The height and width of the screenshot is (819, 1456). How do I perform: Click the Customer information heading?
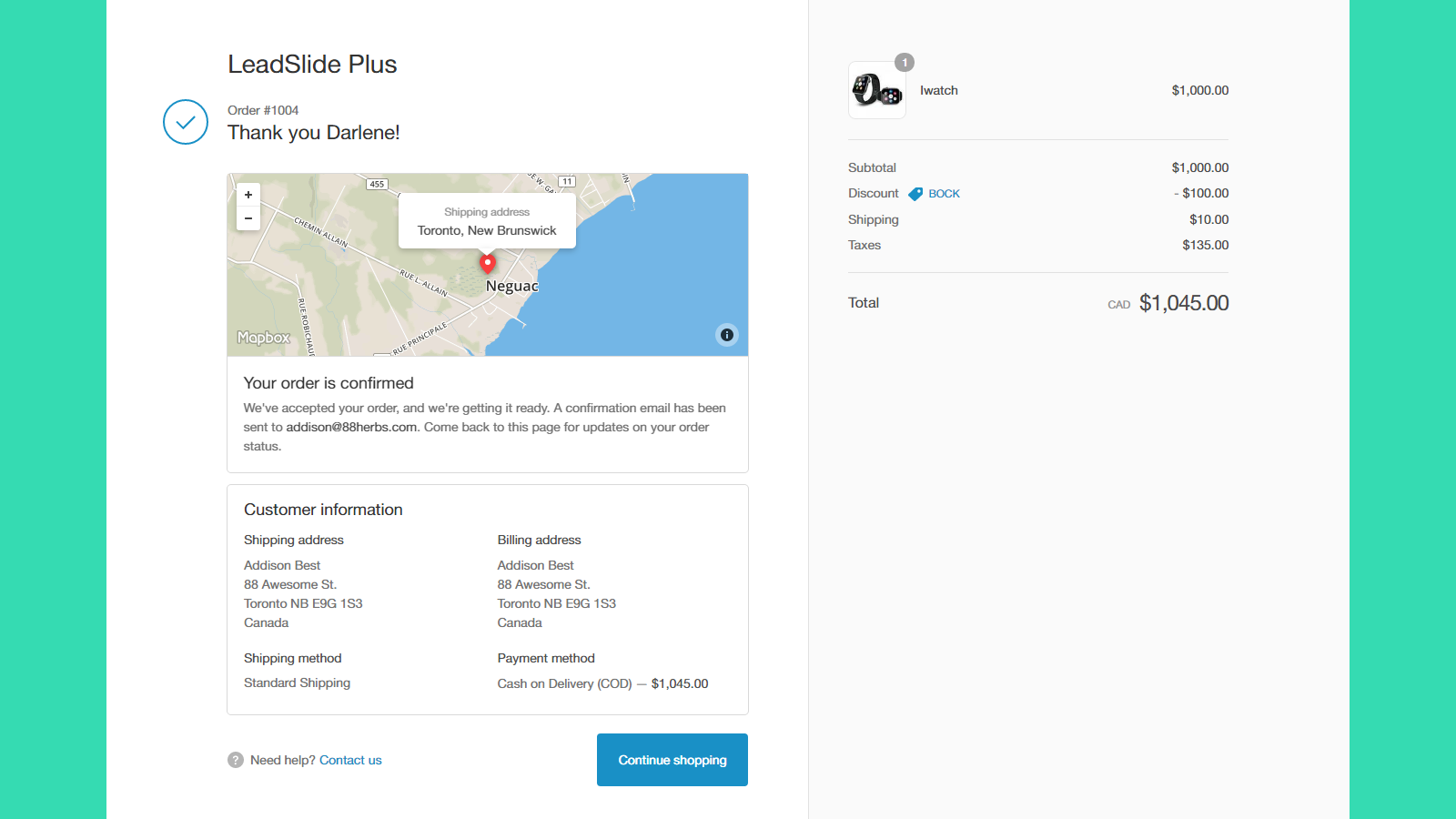pyautogui.click(x=323, y=510)
